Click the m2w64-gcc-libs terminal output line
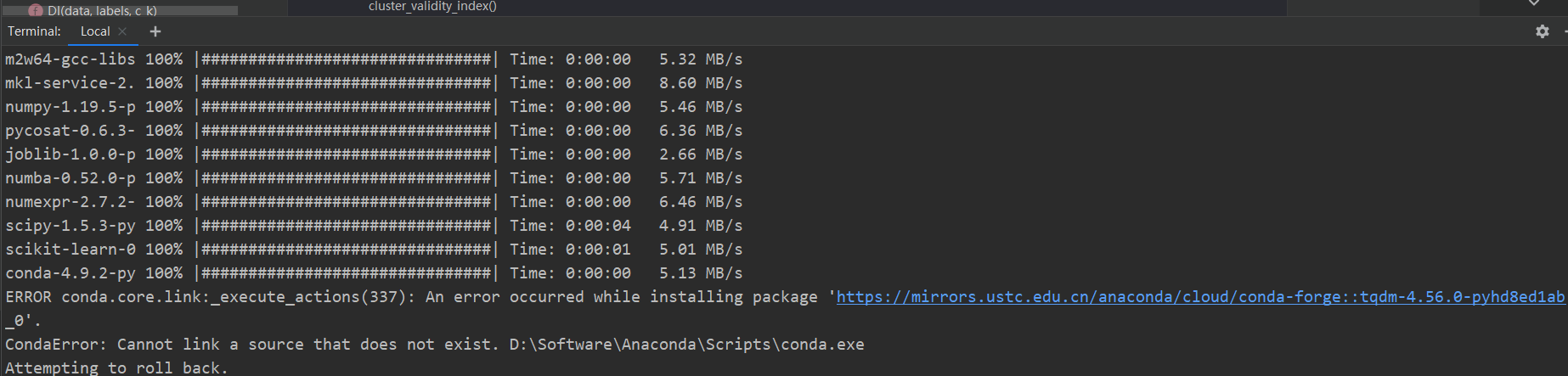The height and width of the screenshot is (376, 1568). pos(374,59)
